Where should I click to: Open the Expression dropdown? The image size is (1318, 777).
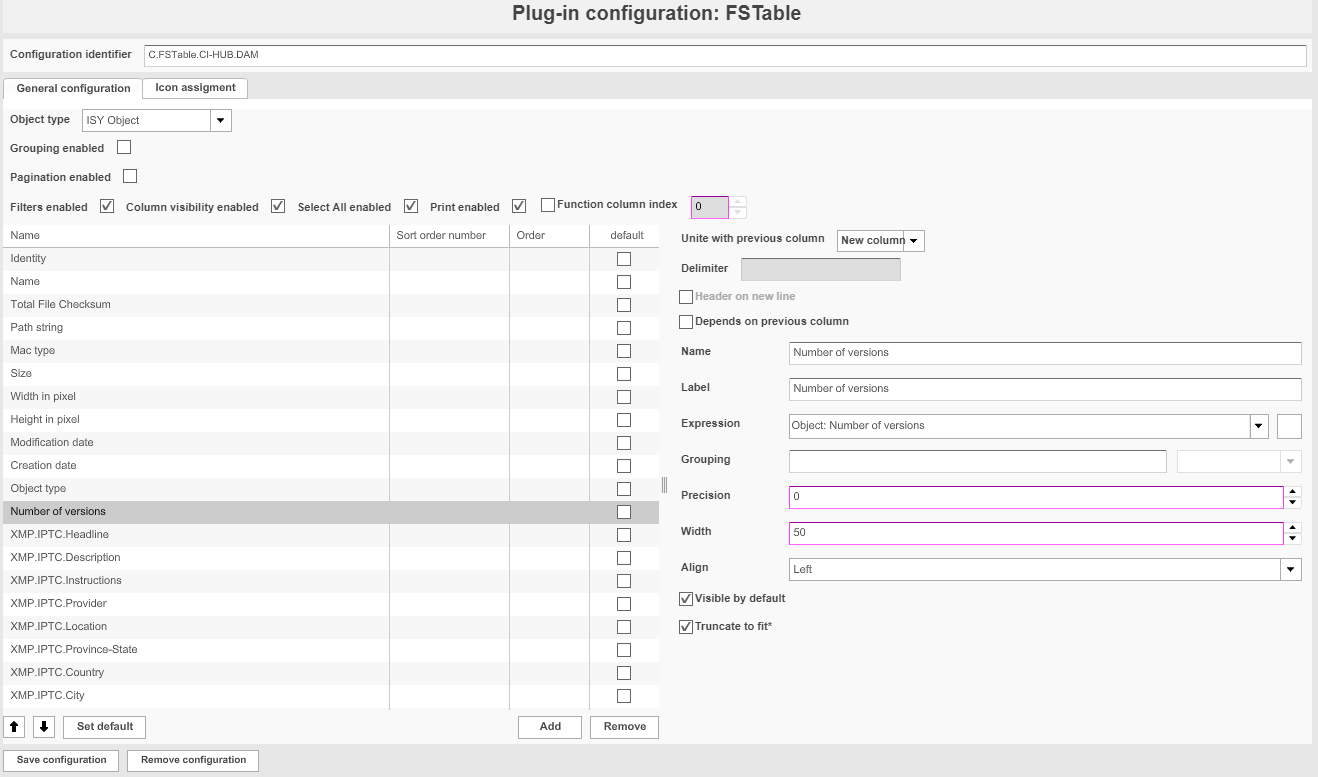click(1258, 425)
